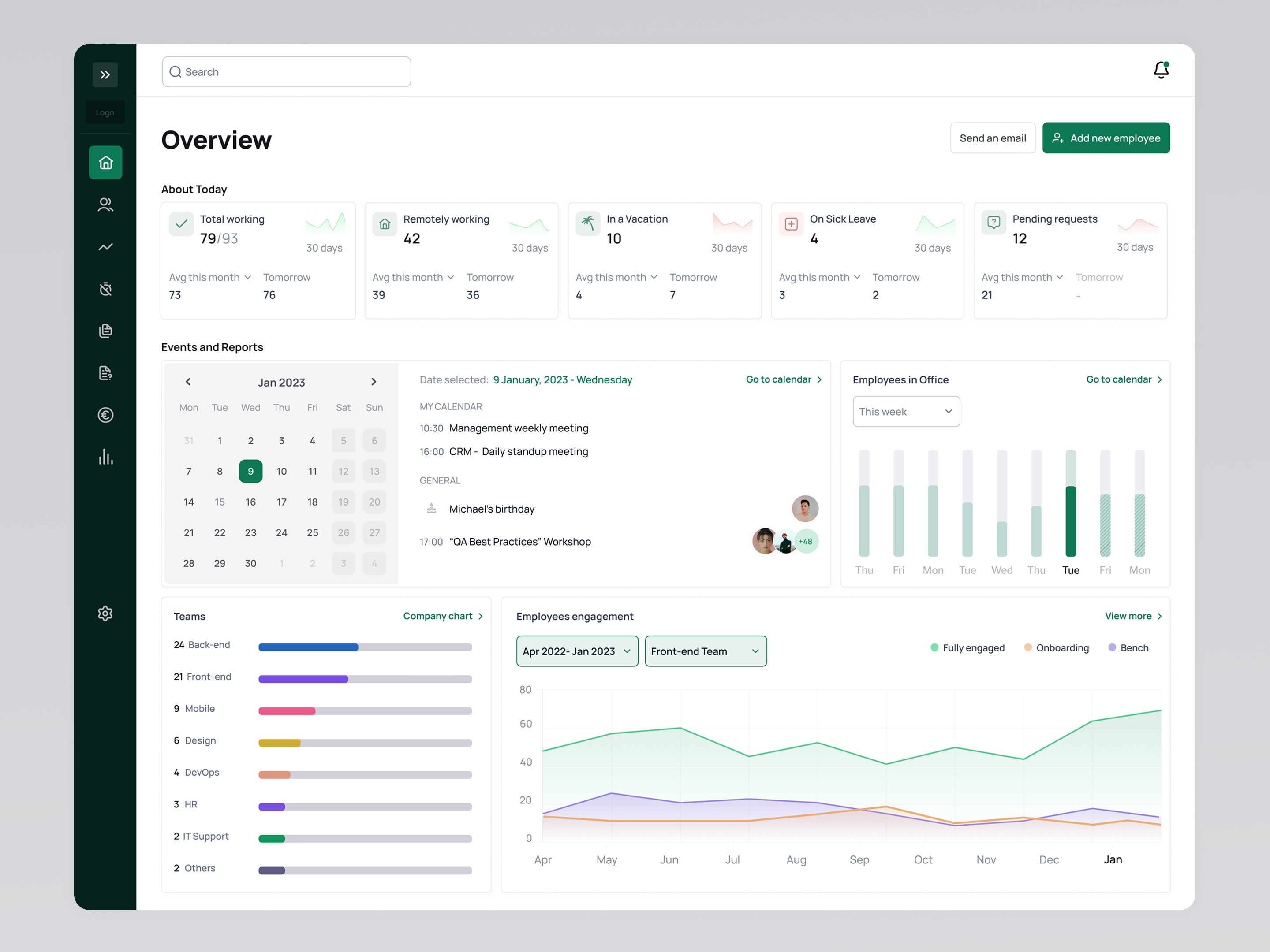Open the trend line analytics sidebar icon
The width and height of the screenshot is (1270, 952).
(x=105, y=247)
